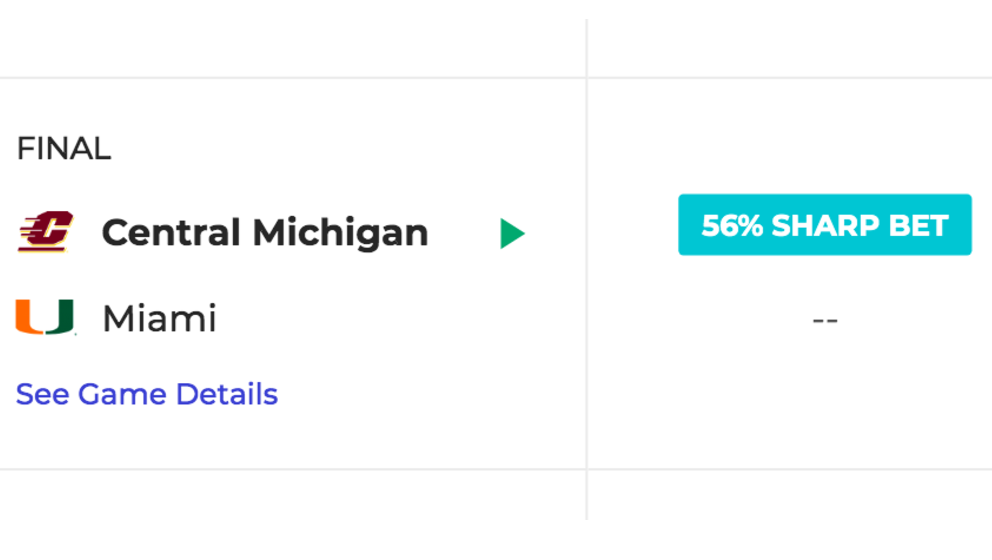Click the empty header cell above FINAL
The image size is (992, 560).
point(293,48)
